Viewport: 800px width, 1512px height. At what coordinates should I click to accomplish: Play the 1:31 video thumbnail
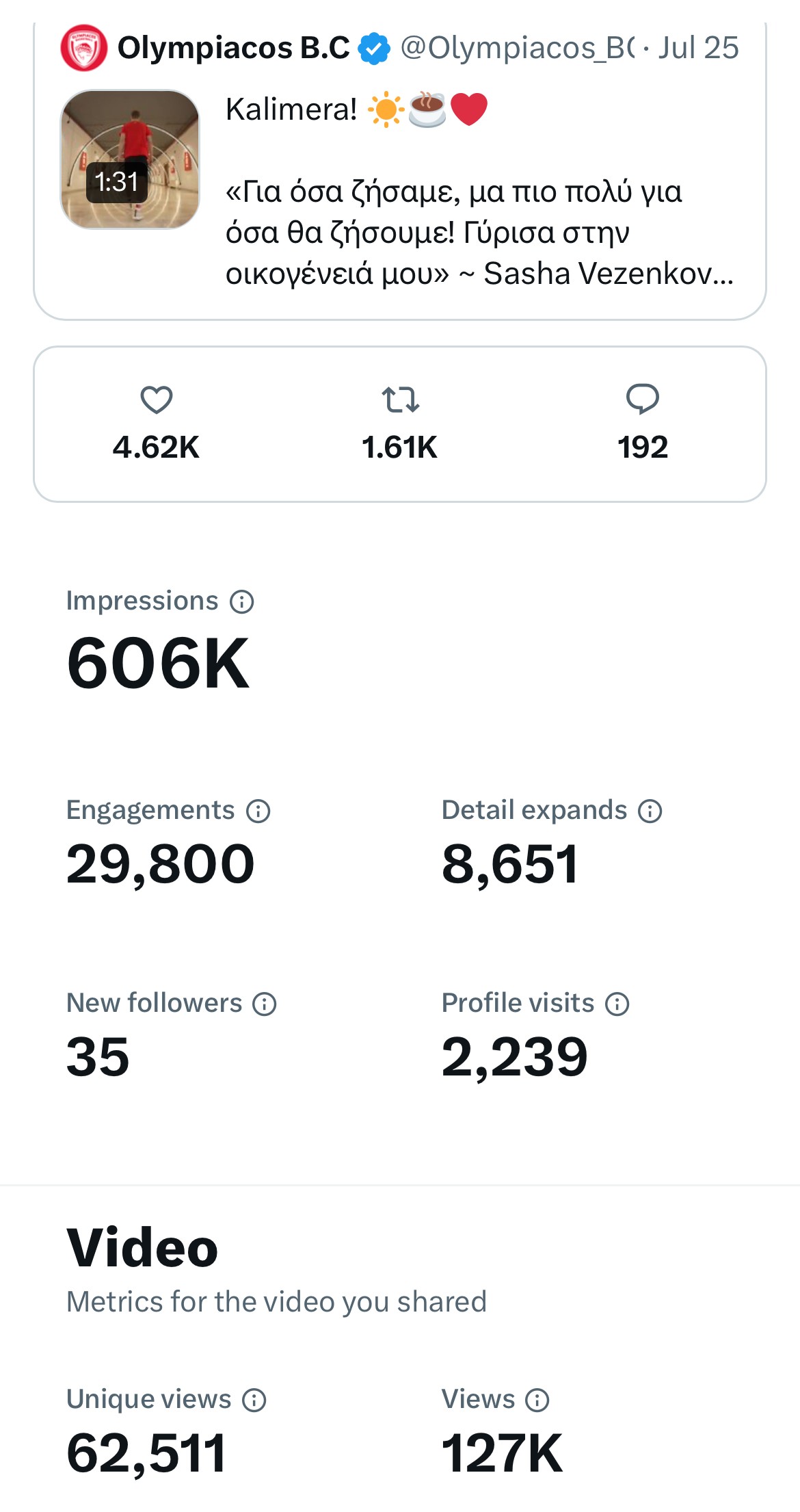coord(130,159)
